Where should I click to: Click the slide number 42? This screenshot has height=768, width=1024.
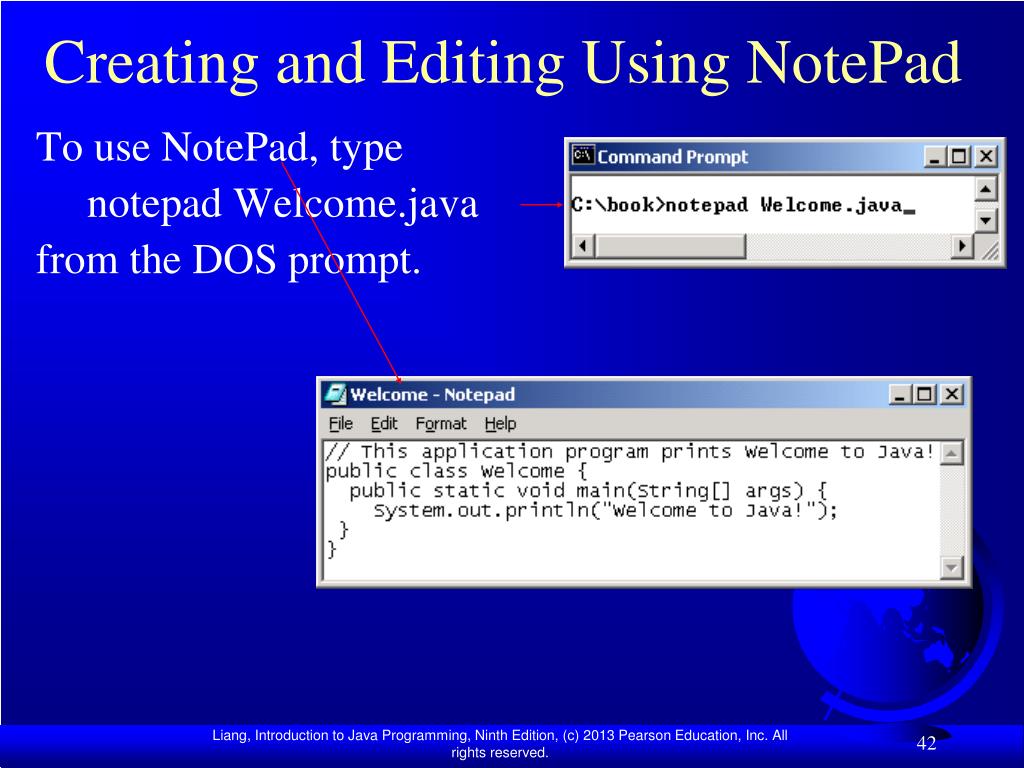(926, 743)
